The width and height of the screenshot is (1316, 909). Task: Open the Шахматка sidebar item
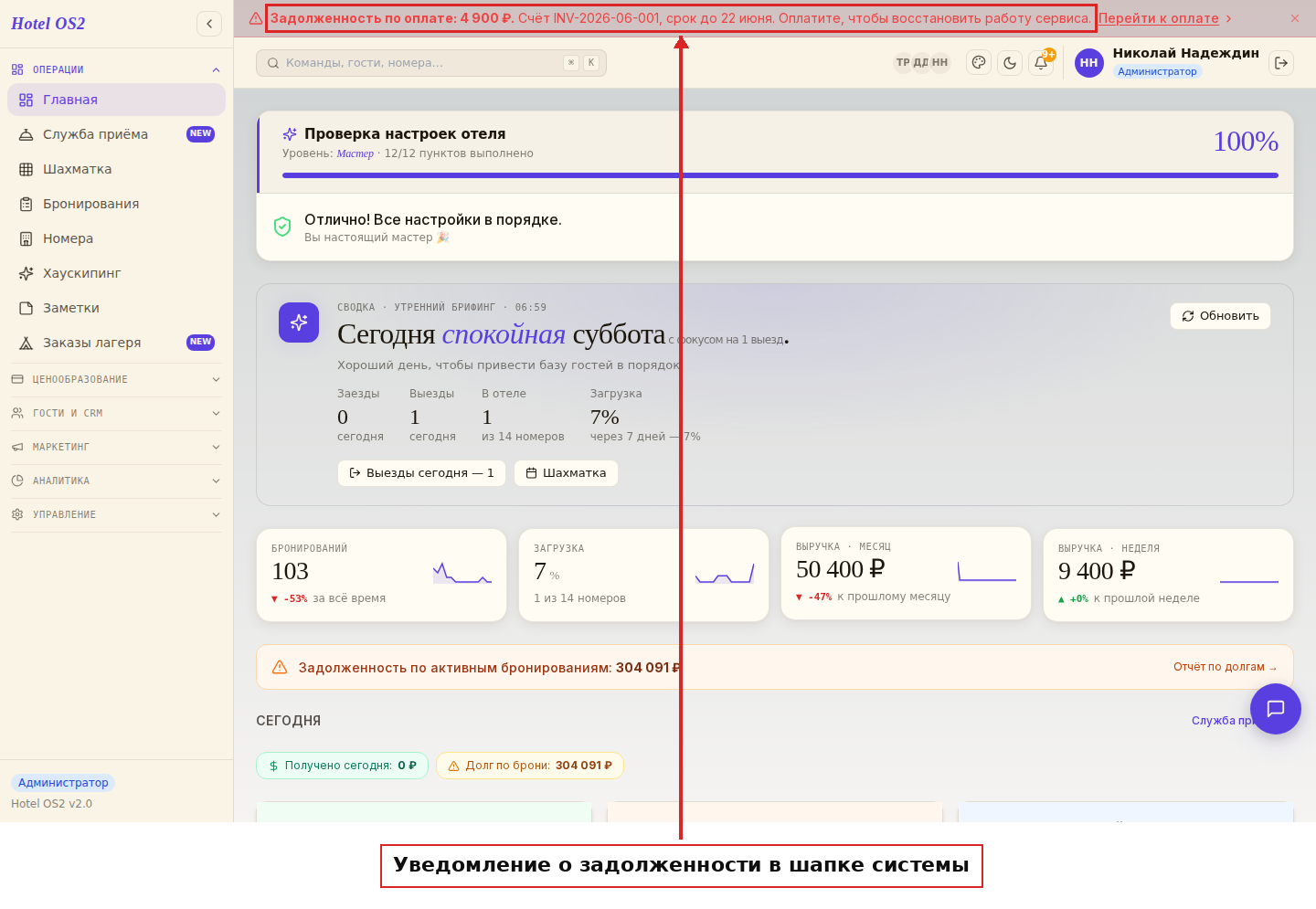click(116, 169)
